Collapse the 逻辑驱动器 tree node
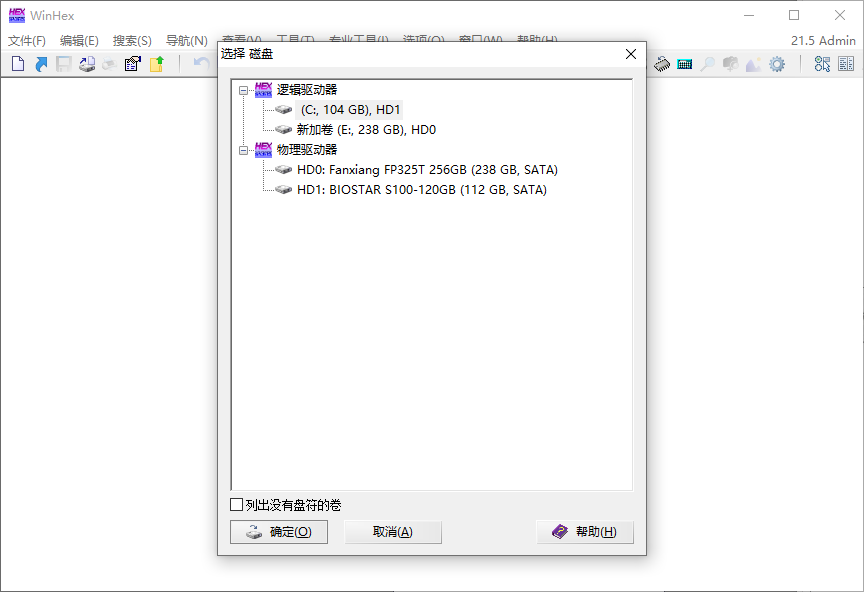864x592 pixels. pos(243,90)
